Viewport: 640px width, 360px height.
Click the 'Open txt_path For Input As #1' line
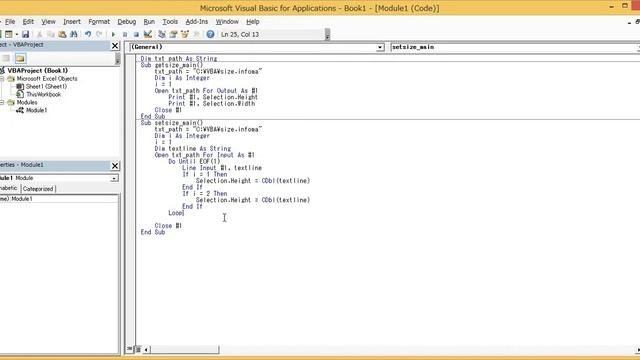point(204,155)
